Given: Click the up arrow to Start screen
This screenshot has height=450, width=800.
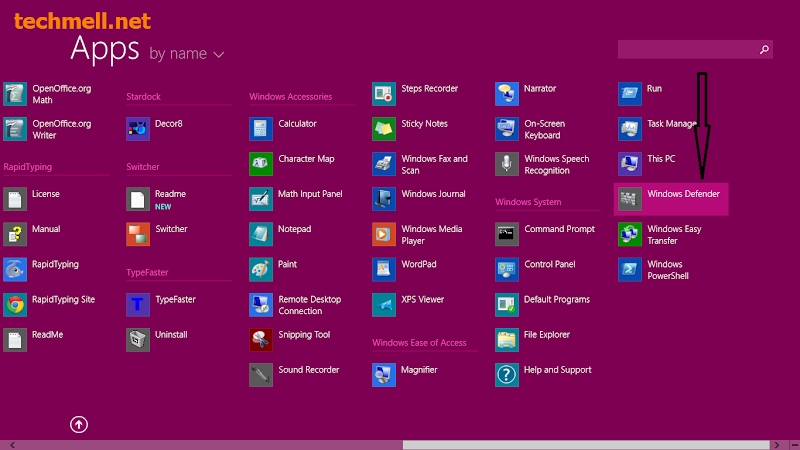Looking at the screenshot, I should pyautogui.click(x=79, y=424).
